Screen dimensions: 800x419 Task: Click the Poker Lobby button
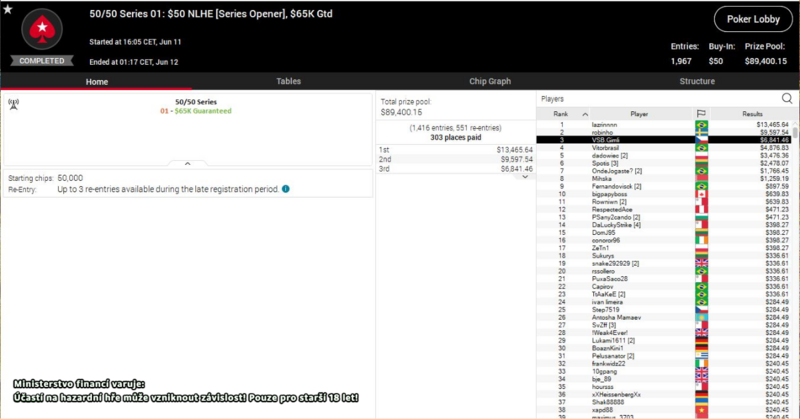coord(753,19)
